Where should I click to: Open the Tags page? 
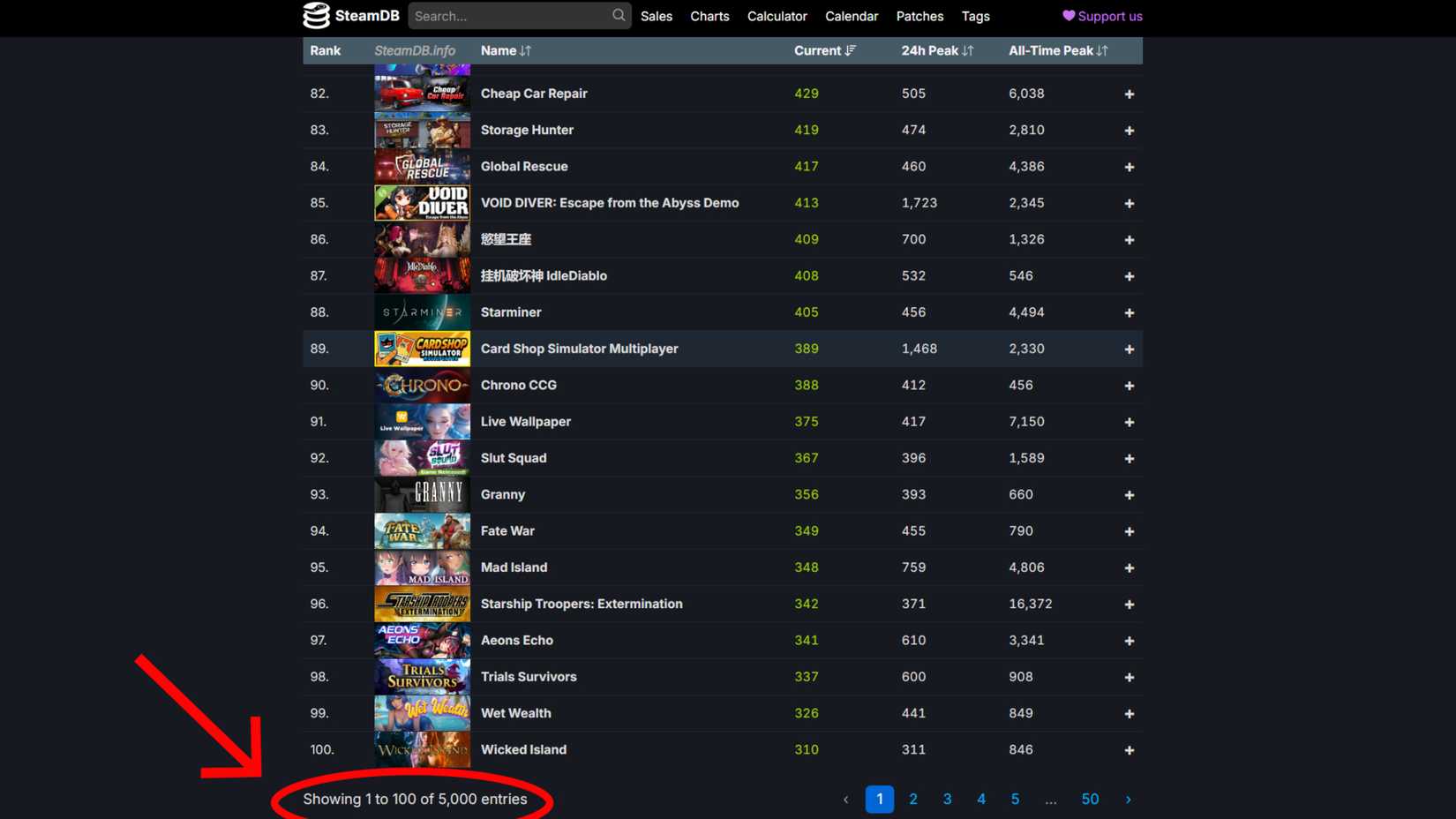click(975, 16)
